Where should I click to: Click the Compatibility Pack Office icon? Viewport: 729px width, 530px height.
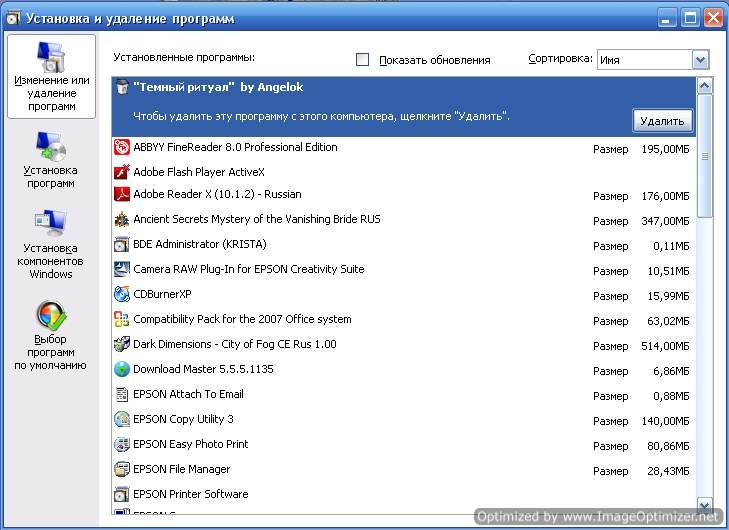point(122,319)
